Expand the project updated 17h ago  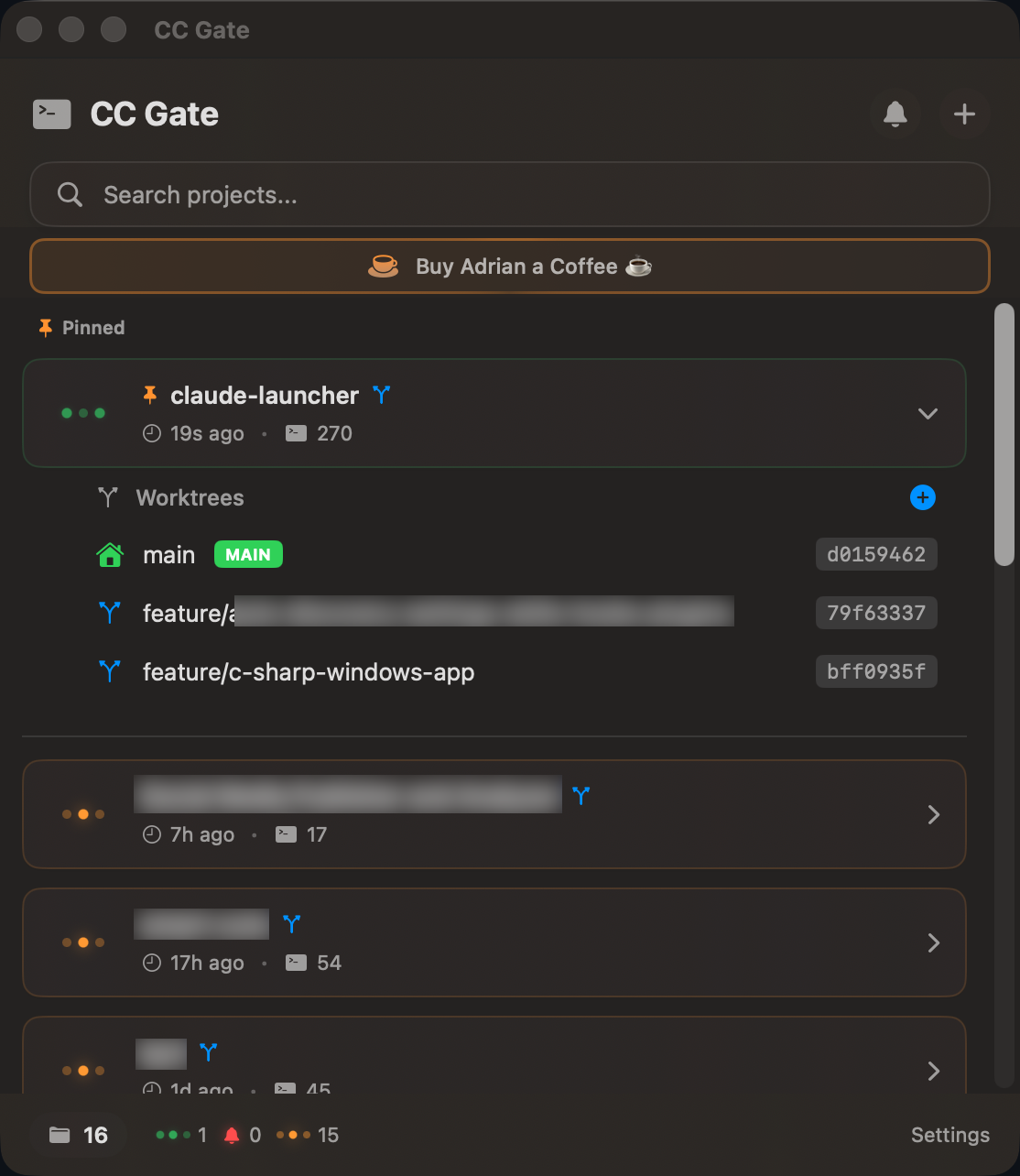(933, 942)
